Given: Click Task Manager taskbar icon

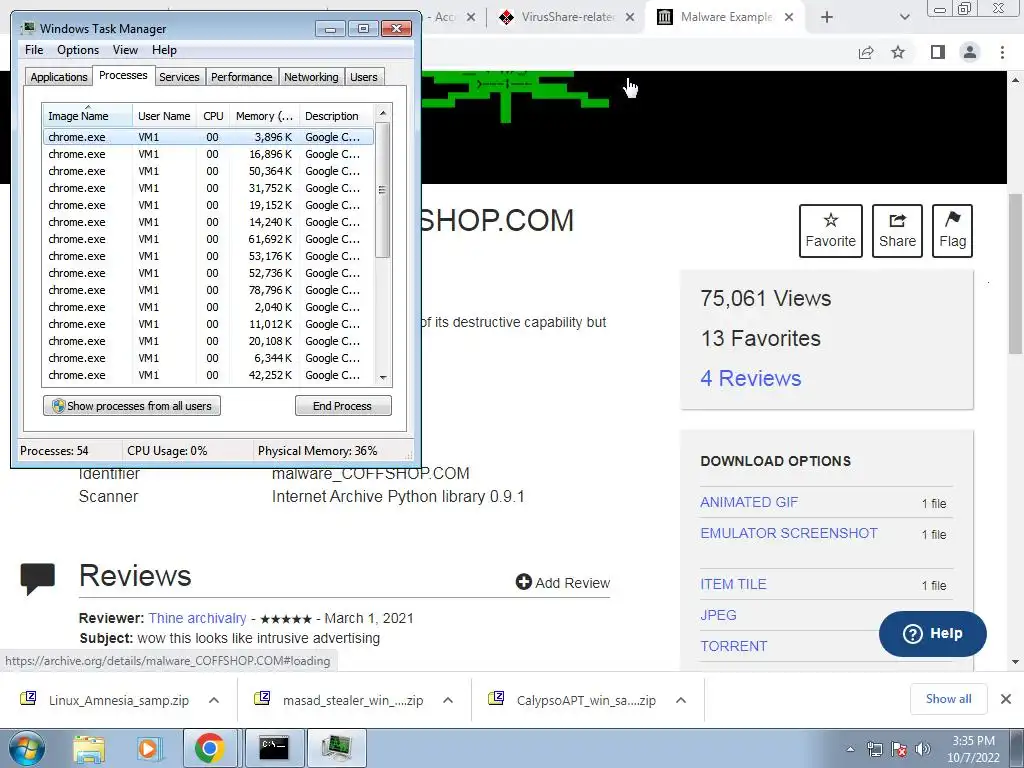Looking at the screenshot, I should [337, 748].
